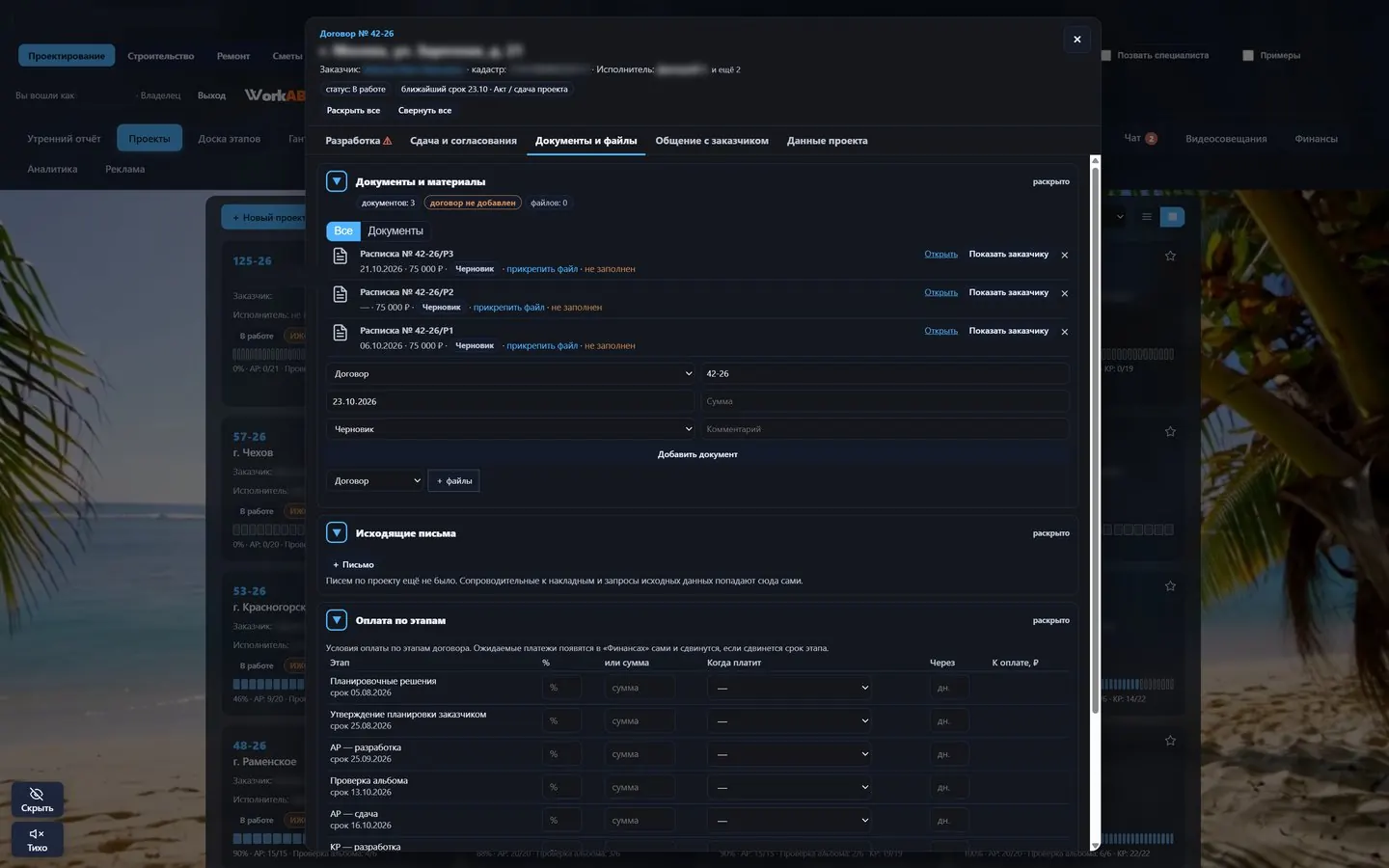Collapse the Исходящие письма section

337,532
